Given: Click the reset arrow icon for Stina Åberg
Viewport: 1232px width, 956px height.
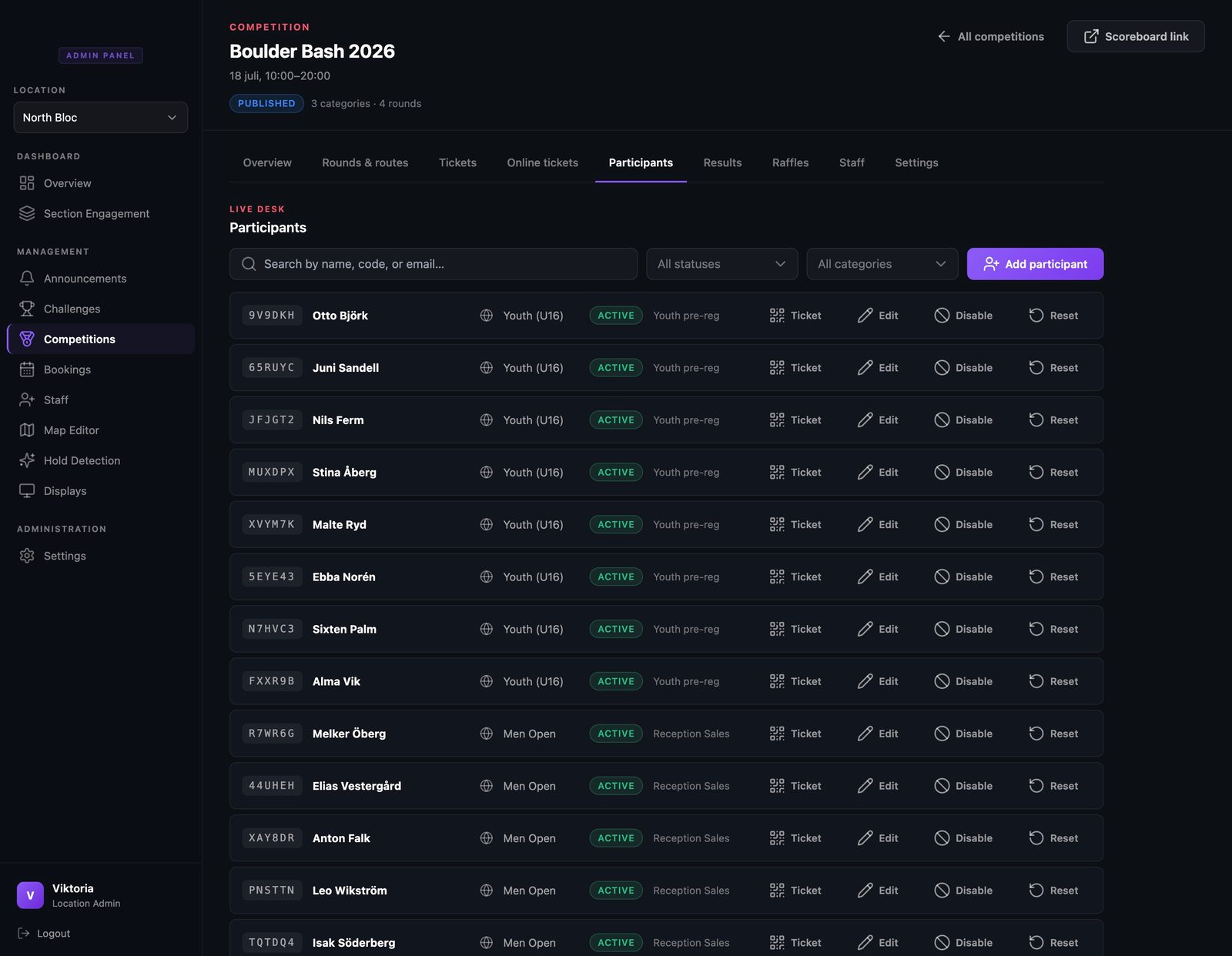Looking at the screenshot, I should 1036,473.
